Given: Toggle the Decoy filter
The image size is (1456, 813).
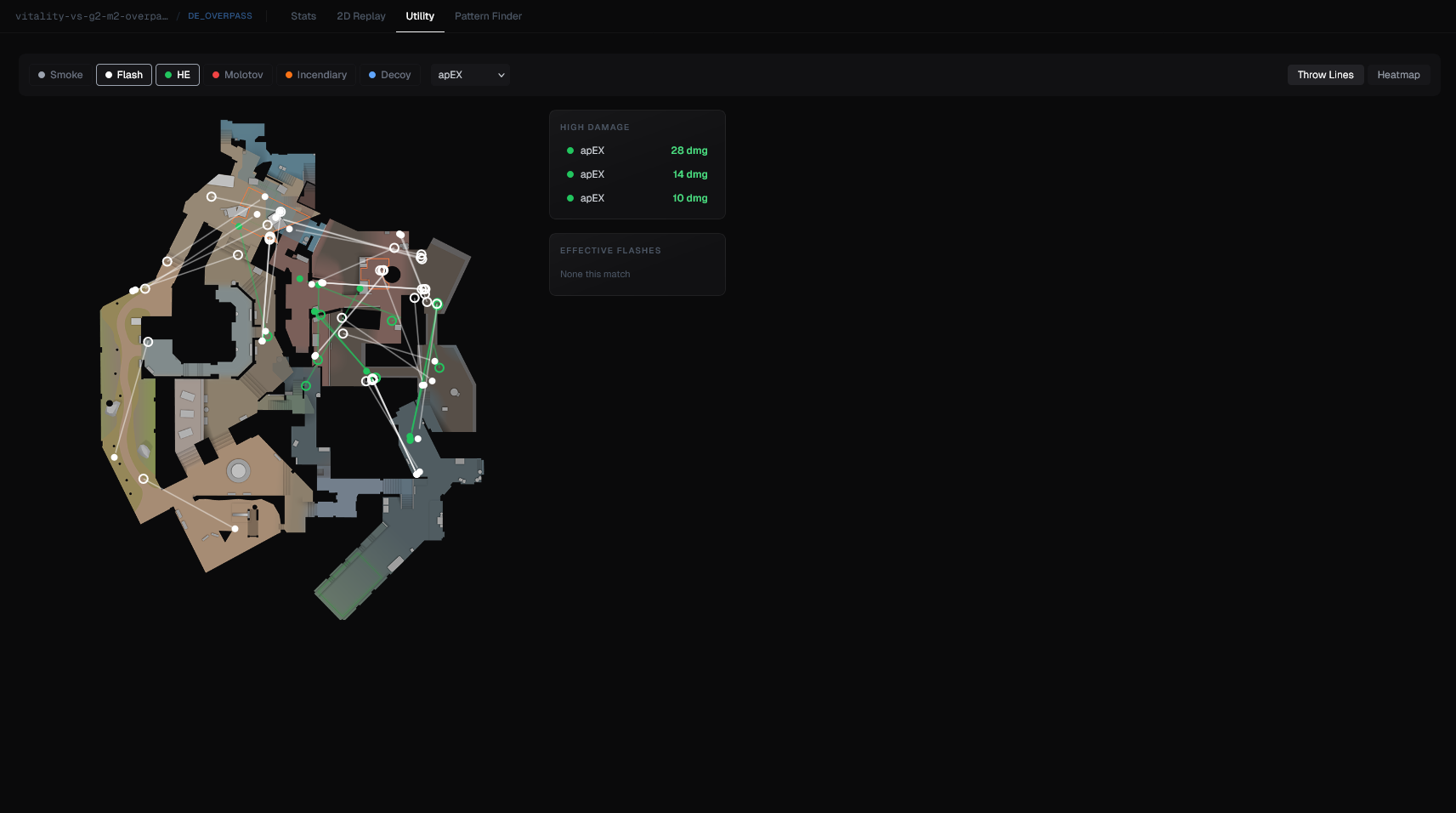Looking at the screenshot, I should click(x=390, y=75).
